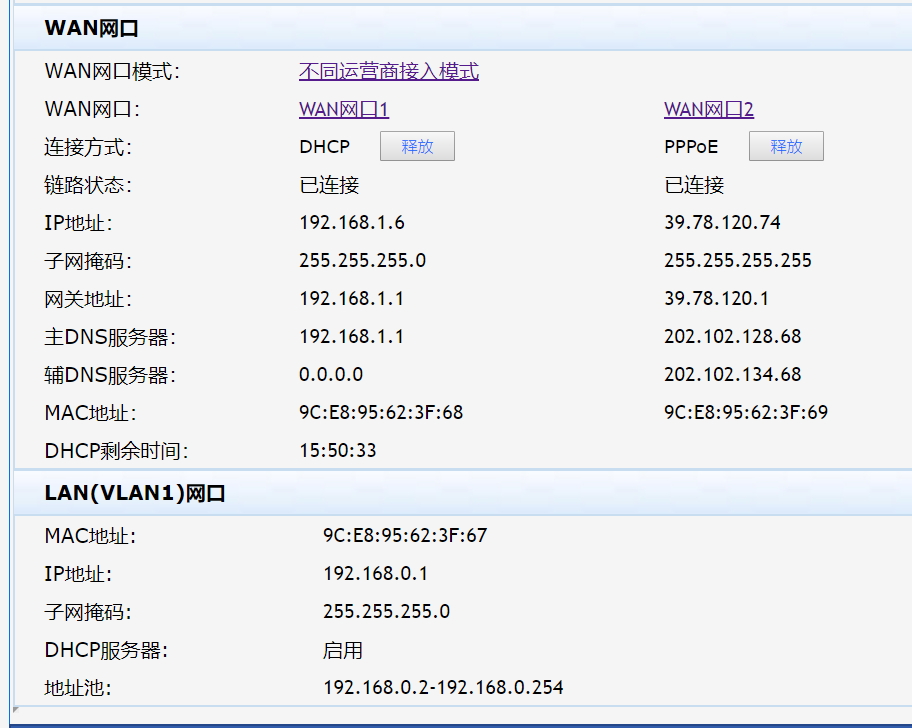Viewport: 912px width, 728px height.
Task: Click WAN1 MAC address 9C:E8:95:62:3F:68
Action: click(380, 413)
